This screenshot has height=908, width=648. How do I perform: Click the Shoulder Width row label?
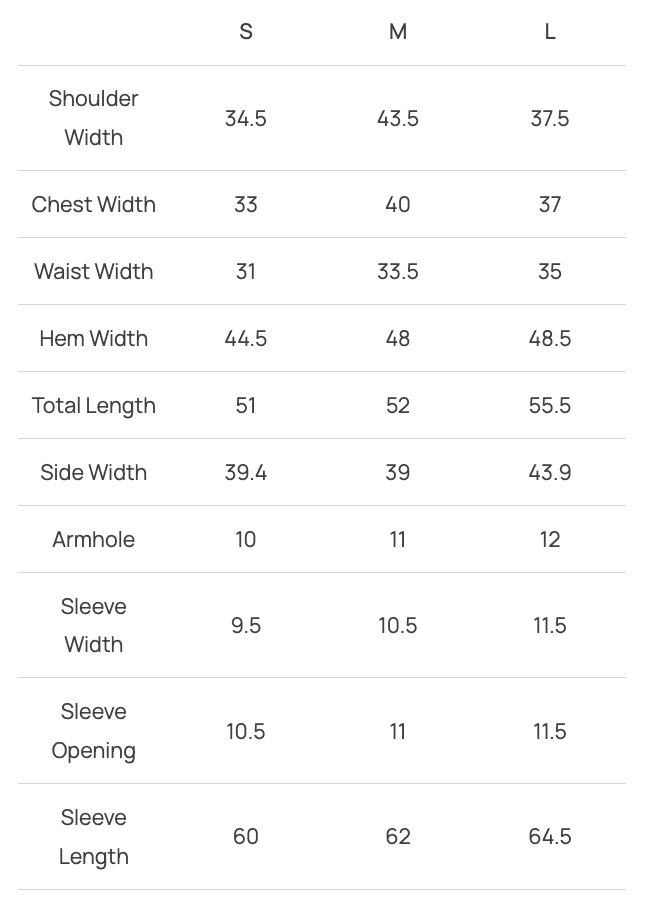(x=94, y=118)
